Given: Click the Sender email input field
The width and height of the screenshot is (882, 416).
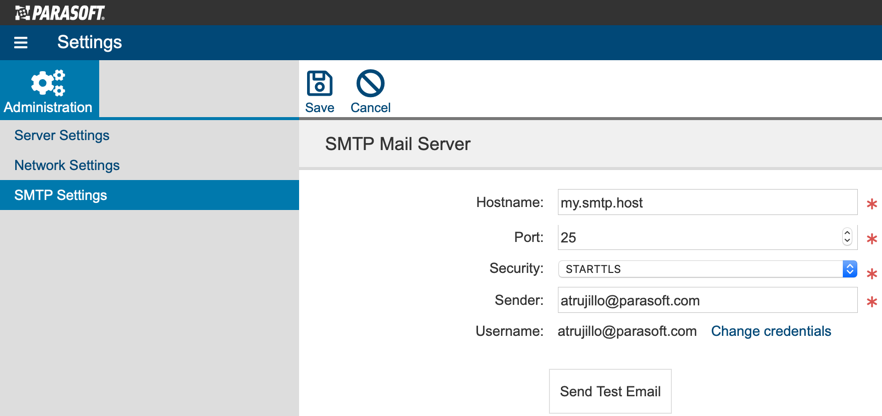Looking at the screenshot, I should click(708, 300).
